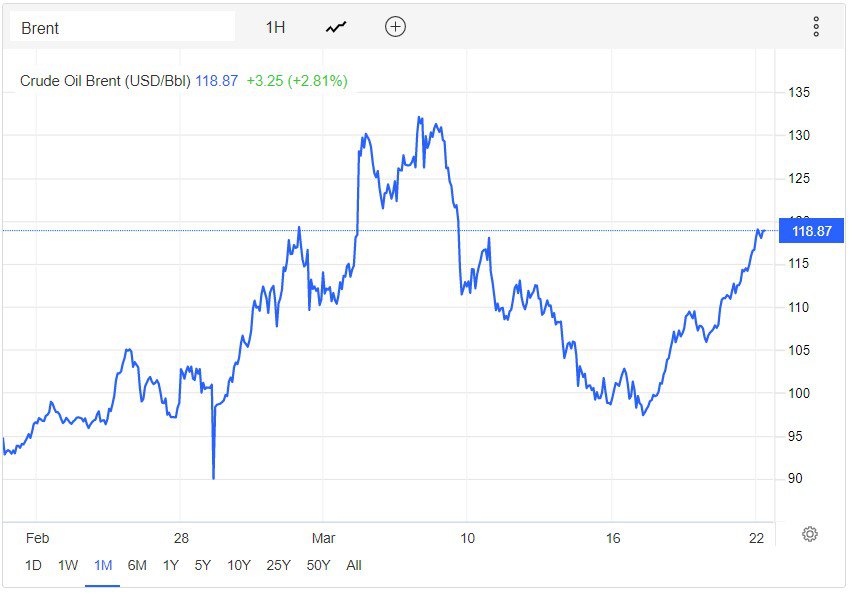The height and width of the screenshot is (594, 853).
Task: Click the chart peak near 132
Action: click(x=419, y=118)
